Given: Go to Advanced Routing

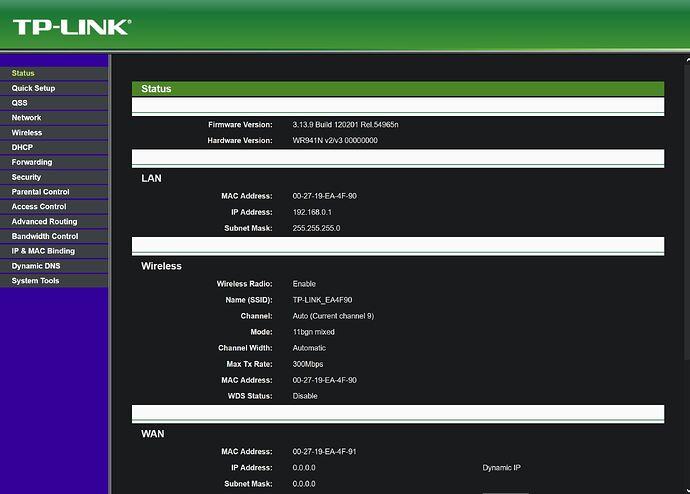Looking at the screenshot, I should pyautogui.click(x=54, y=221).
